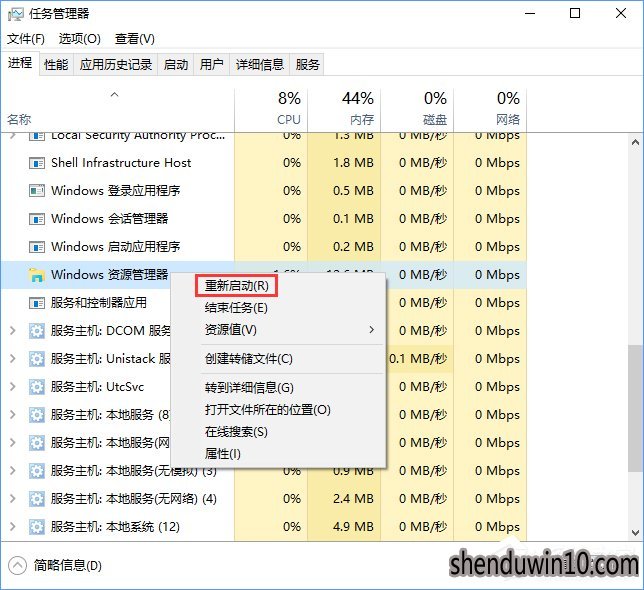Select 属性(I) menu entry
This screenshot has height=590, width=644.
(x=278, y=454)
